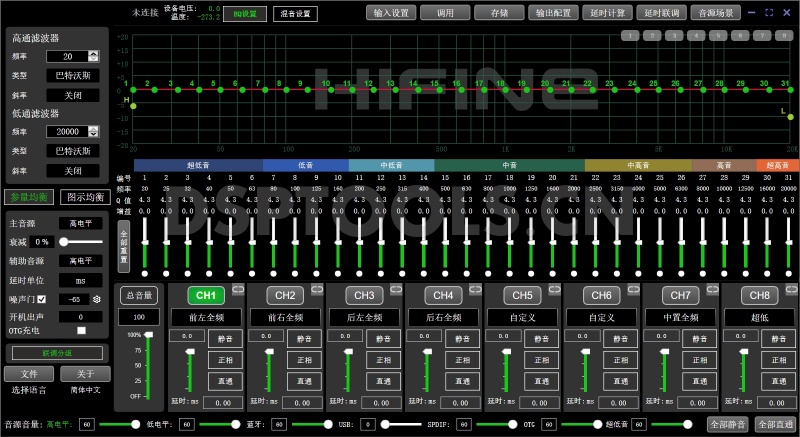This screenshot has height=437, width=800.
Task: Mute CH1 with its 静音 button
Action: pyautogui.click(x=226, y=339)
